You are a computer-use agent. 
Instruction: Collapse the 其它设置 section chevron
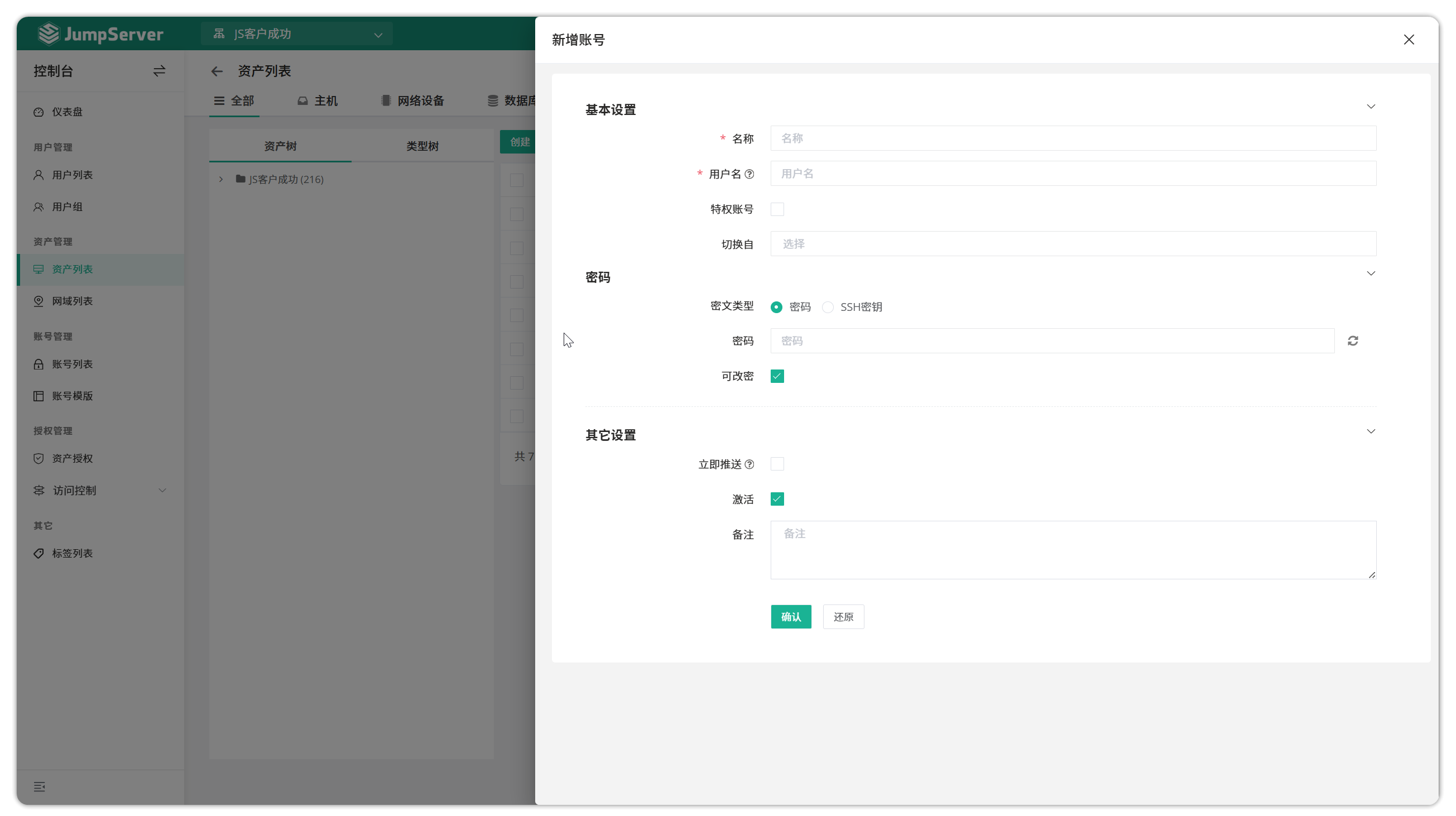1371,431
